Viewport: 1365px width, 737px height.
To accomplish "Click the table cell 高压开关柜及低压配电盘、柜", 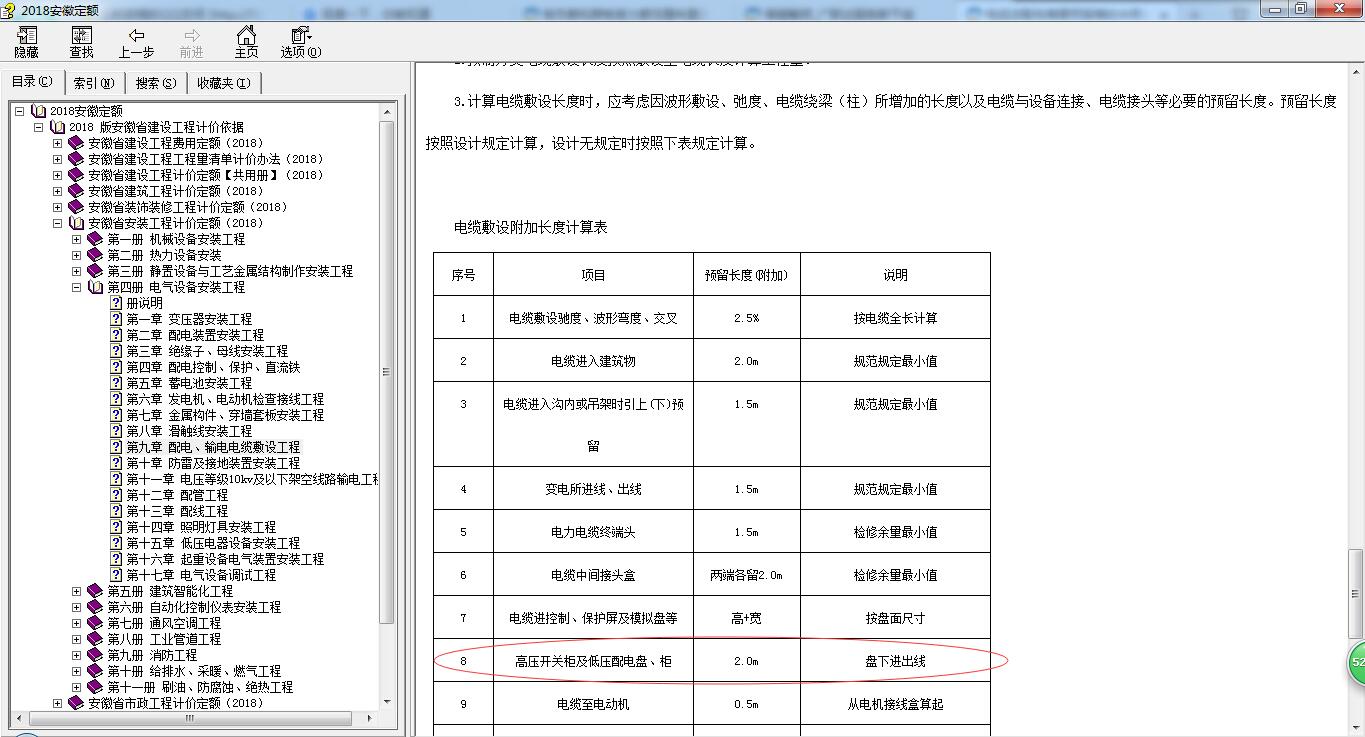I will [593, 661].
